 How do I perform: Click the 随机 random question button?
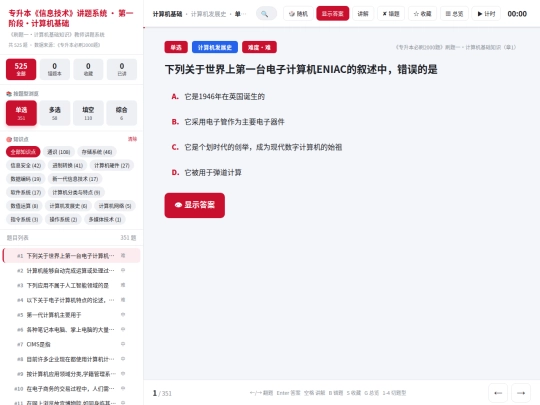[x=298, y=14]
